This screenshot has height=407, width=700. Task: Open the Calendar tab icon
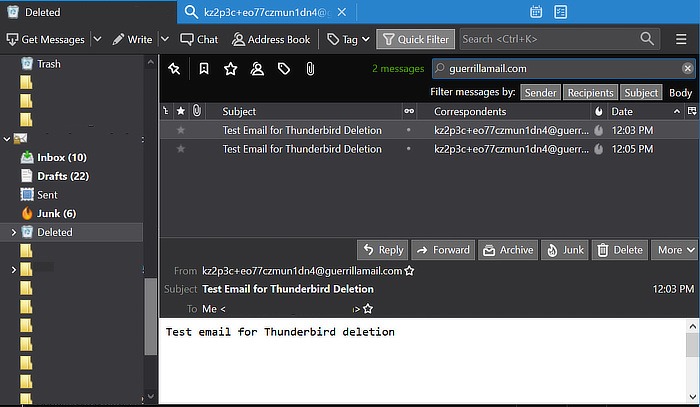(536, 12)
